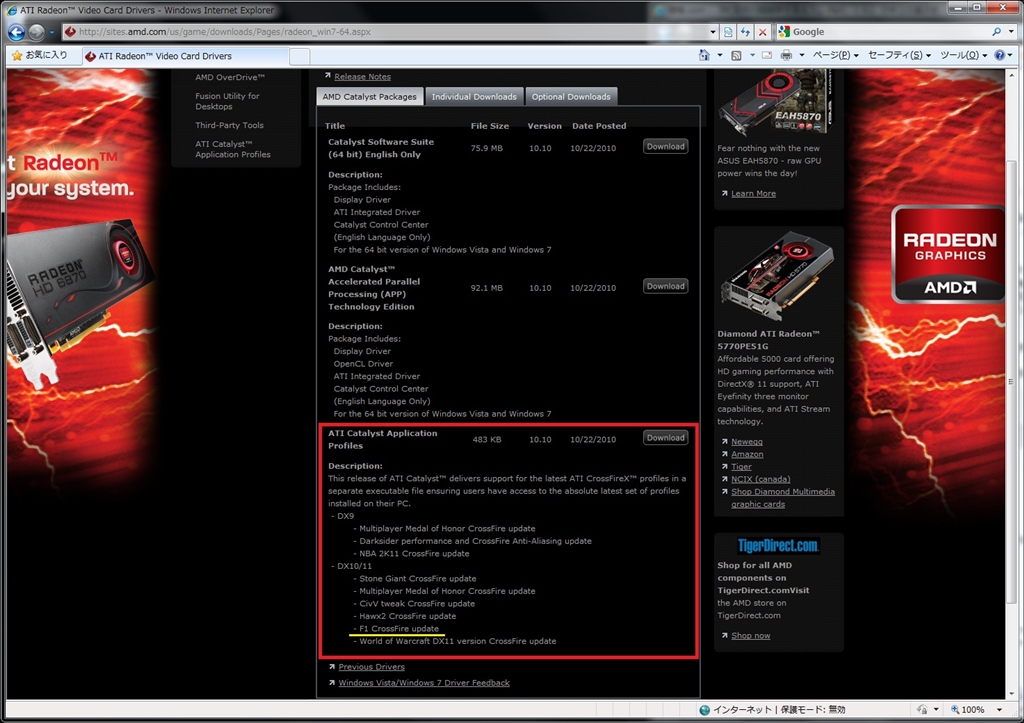The width and height of the screenshot is (1024, 723).
Task: Select the 'Stone Giant CrossFire update' line
Action: click(418, 578)
